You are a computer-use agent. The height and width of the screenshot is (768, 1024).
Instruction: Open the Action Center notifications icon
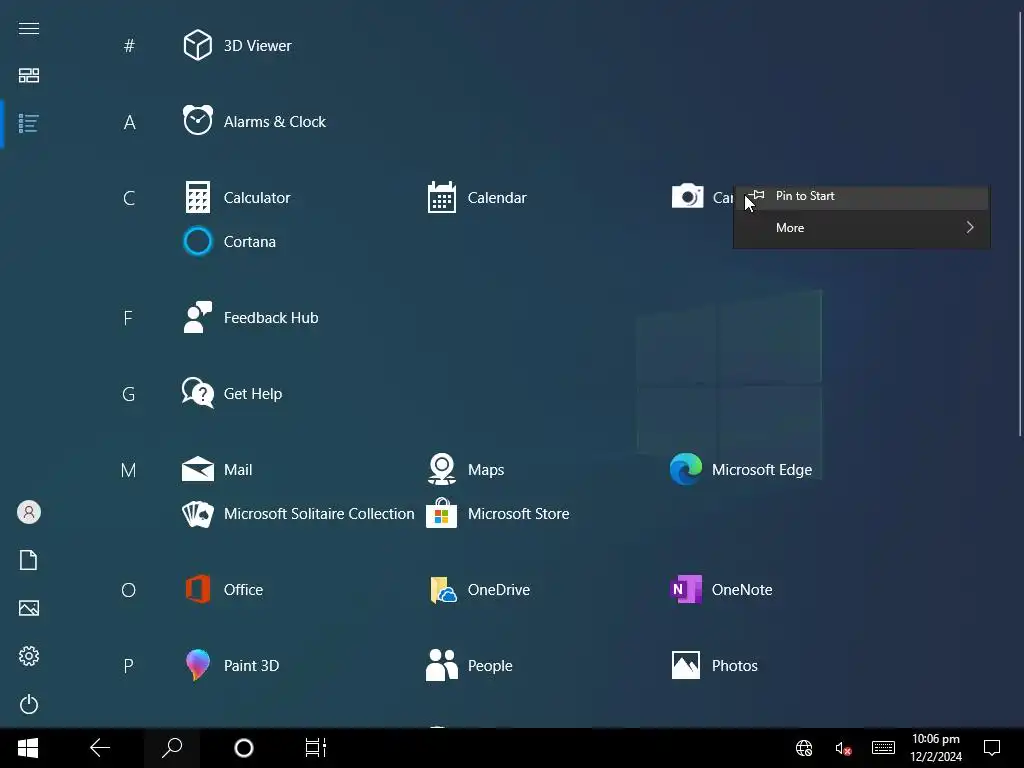[992, 748]
